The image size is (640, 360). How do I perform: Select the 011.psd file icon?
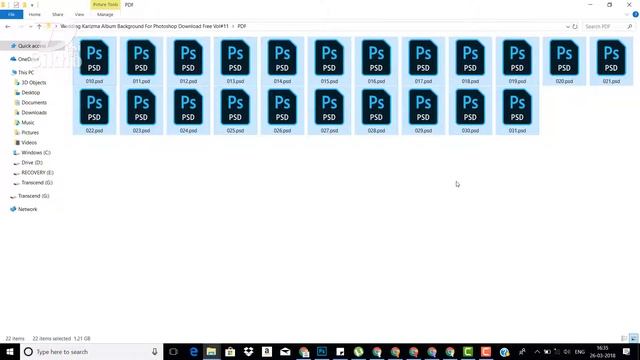141,58
